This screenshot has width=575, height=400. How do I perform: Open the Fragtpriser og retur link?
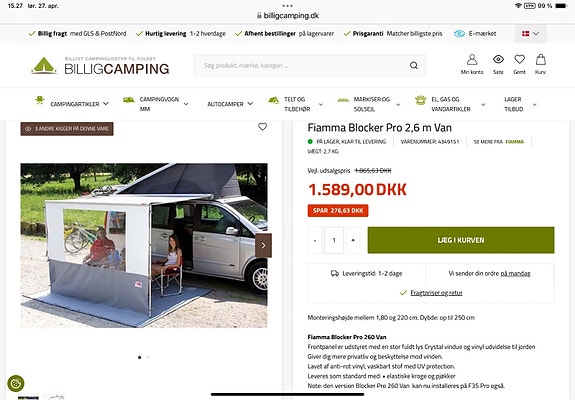click(436, 293)
